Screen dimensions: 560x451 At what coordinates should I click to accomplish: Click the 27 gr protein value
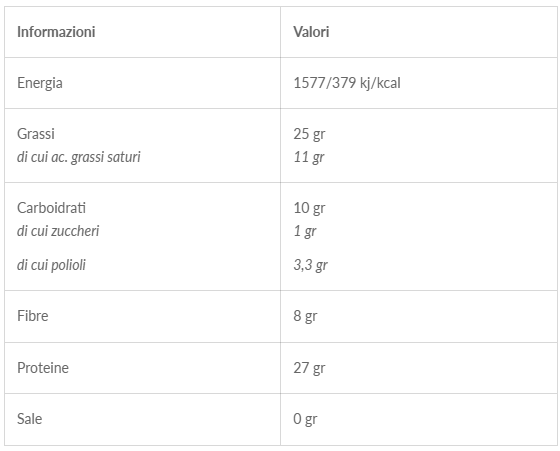(309, 368)
